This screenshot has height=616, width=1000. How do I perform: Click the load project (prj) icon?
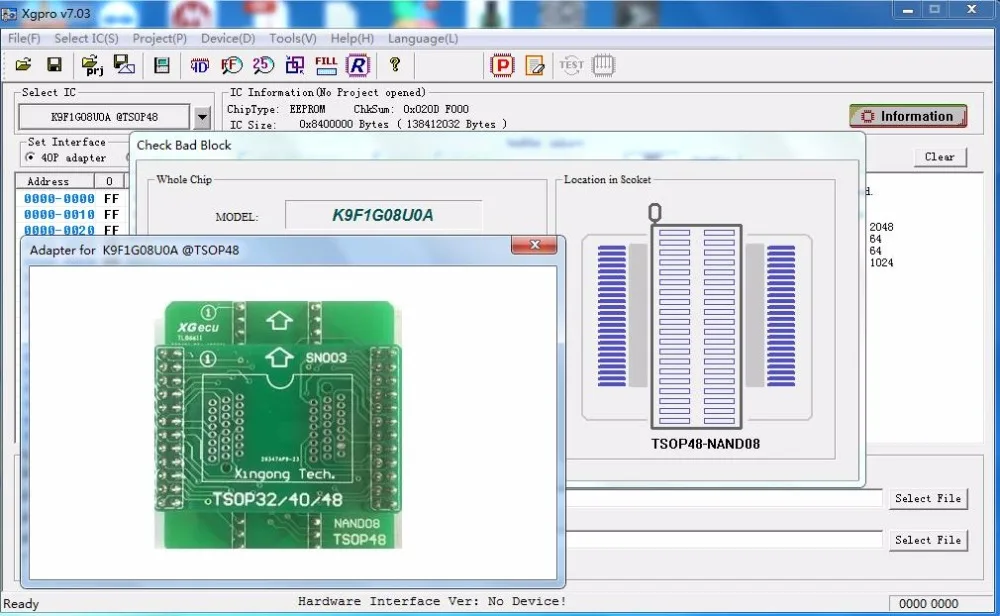point(92,65)
